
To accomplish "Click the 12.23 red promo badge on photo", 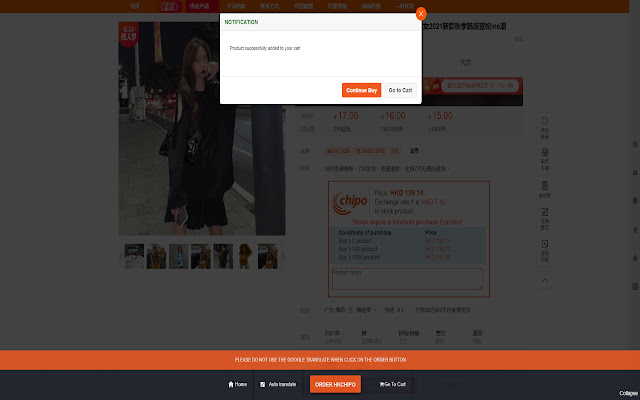I will point(128,34).
